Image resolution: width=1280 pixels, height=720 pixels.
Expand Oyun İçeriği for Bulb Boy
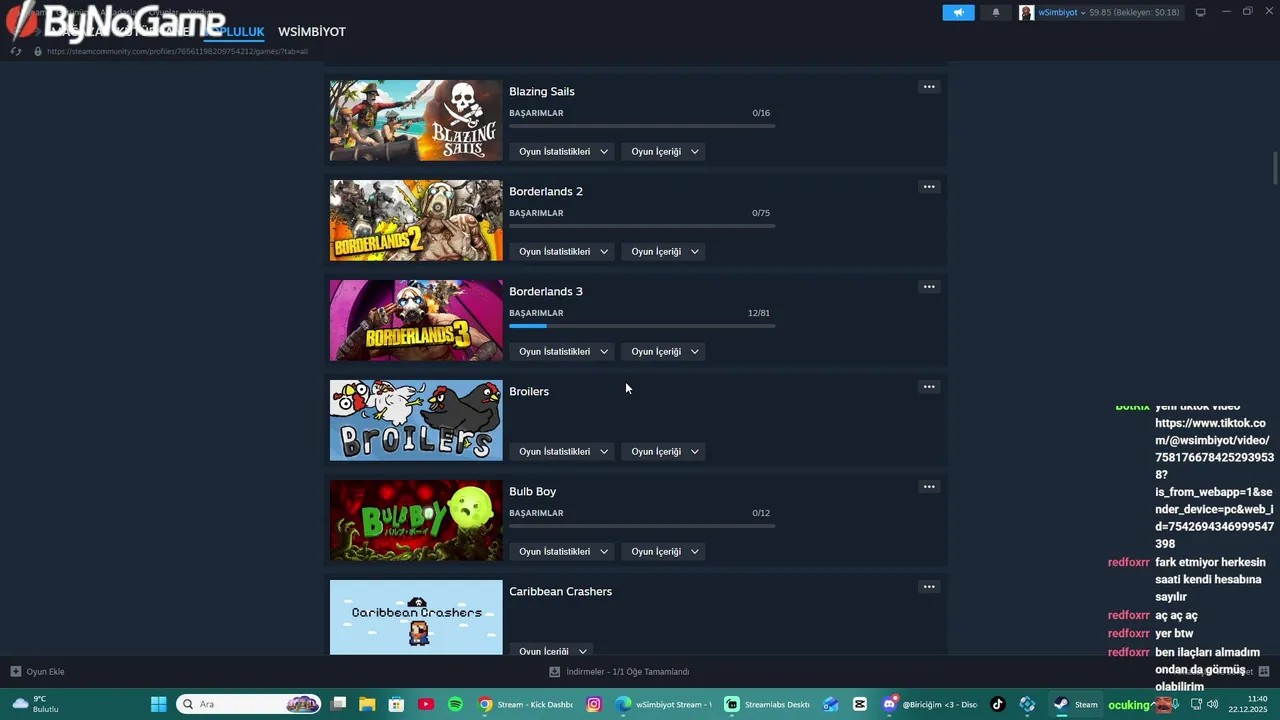point(664,552)
